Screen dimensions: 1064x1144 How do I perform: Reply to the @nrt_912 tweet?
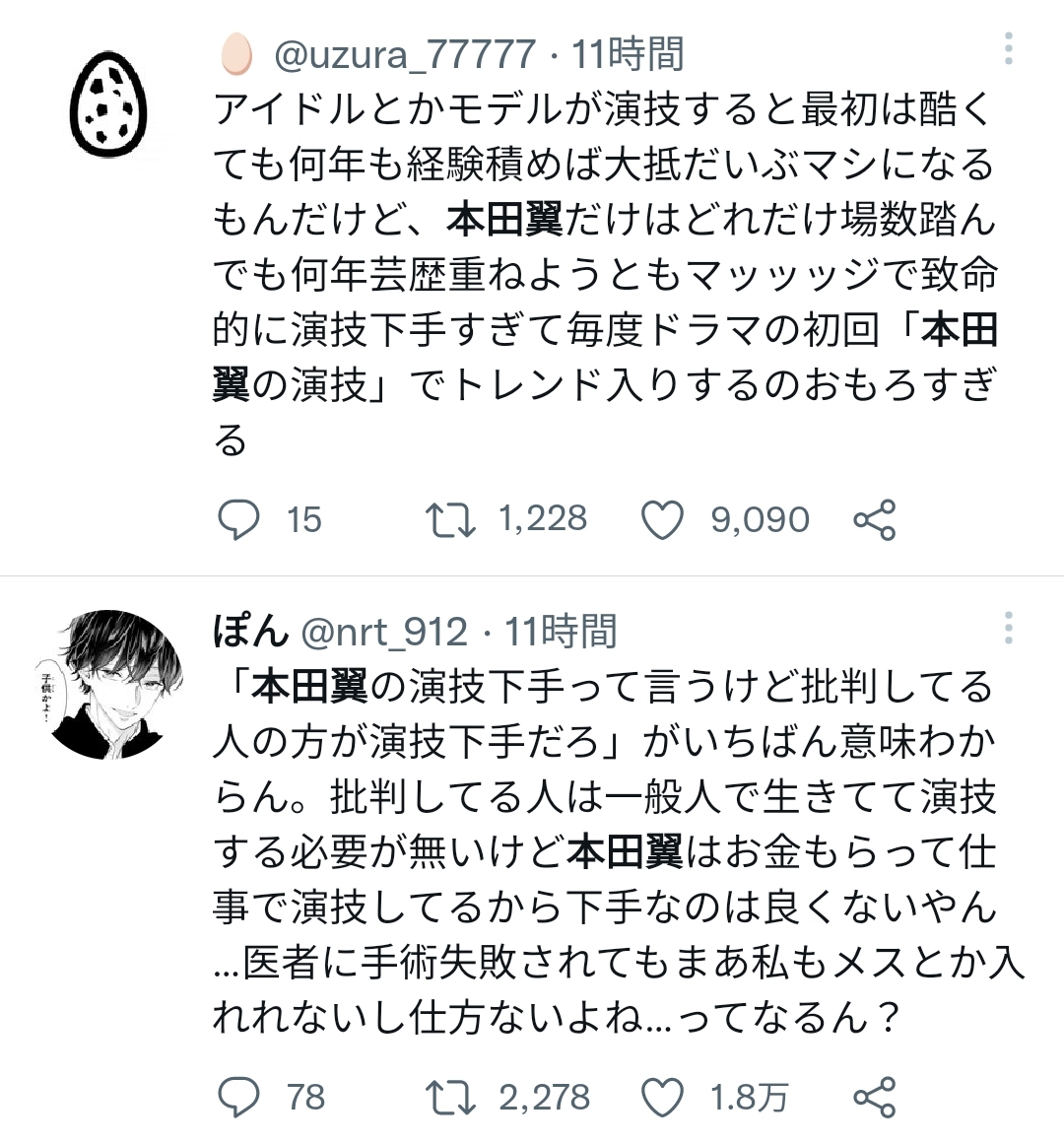pyautogui.click(x=238, y=1097)
